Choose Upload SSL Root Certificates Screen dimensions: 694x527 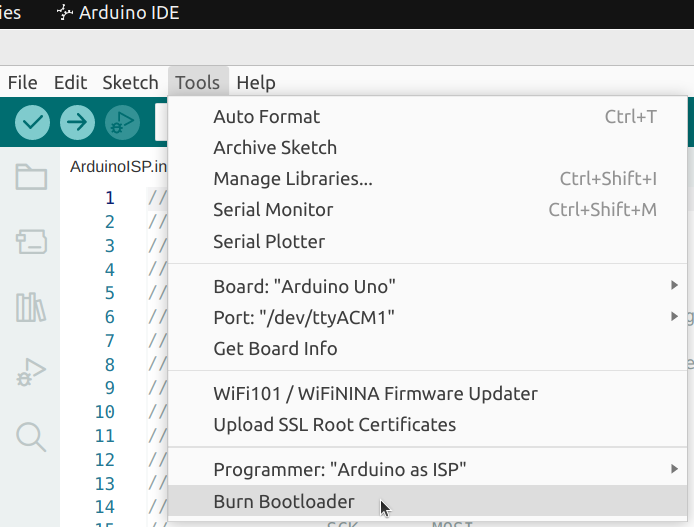[428, 425]
